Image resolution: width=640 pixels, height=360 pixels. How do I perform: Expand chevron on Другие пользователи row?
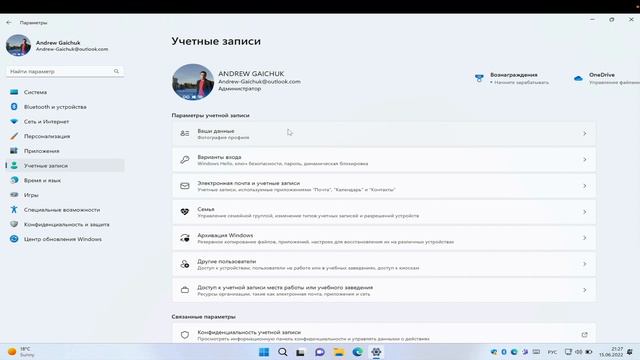584,264
